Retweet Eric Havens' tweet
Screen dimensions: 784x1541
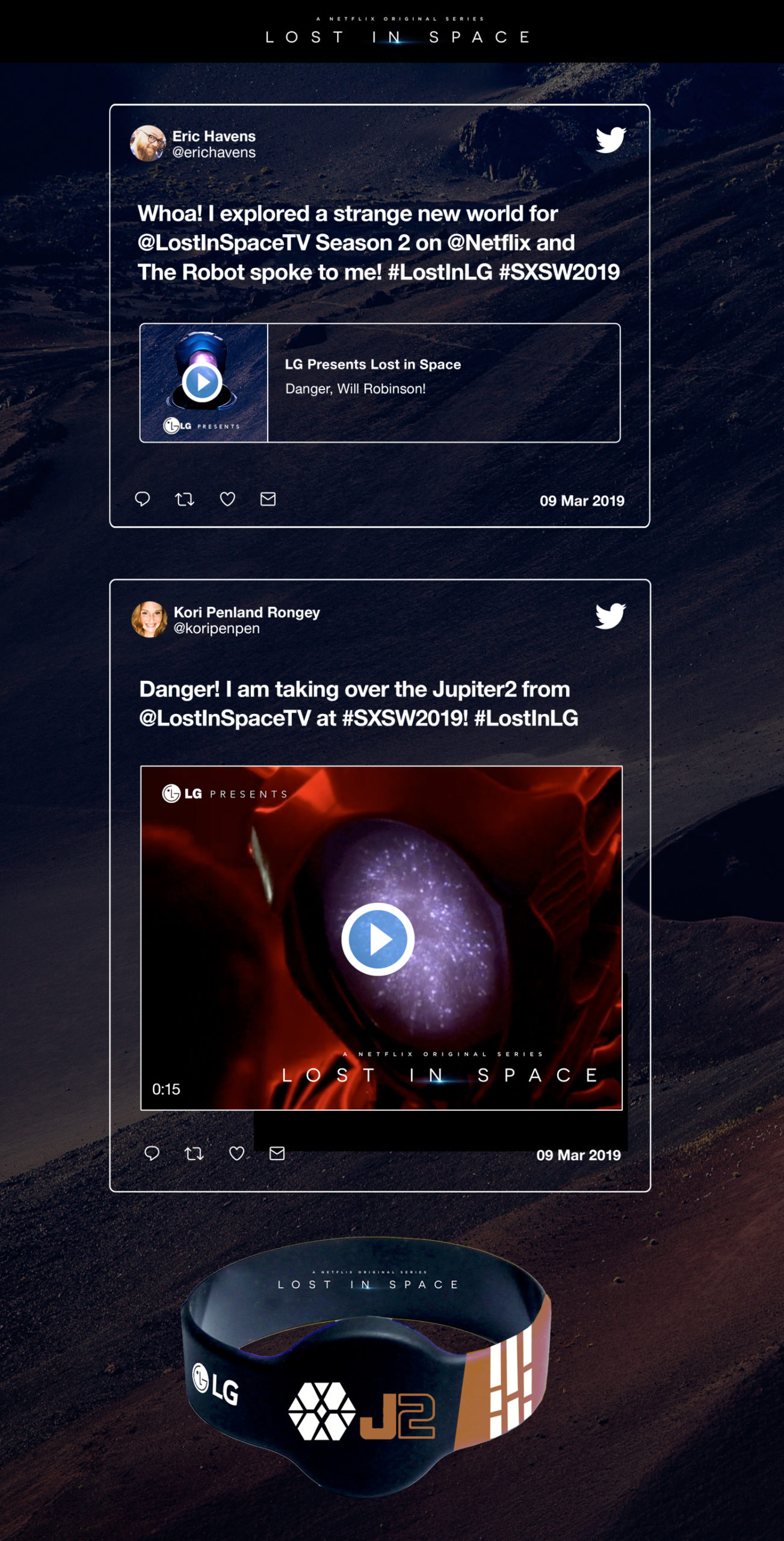185,499
